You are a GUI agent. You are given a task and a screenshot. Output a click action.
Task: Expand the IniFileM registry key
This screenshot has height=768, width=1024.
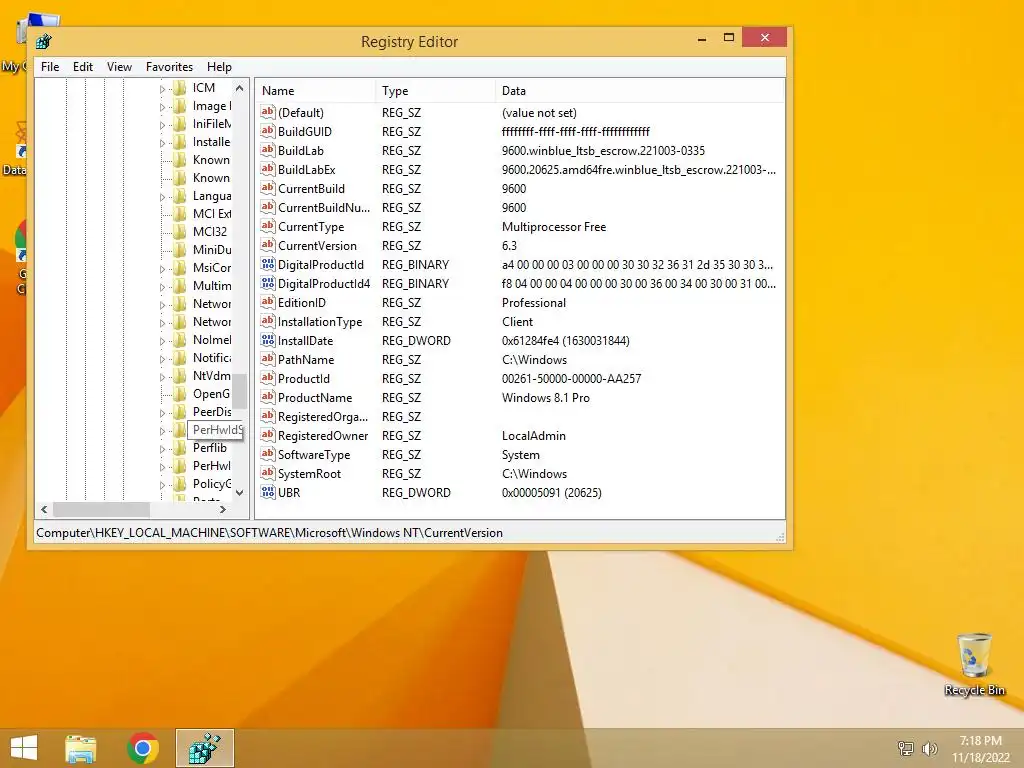163,124
